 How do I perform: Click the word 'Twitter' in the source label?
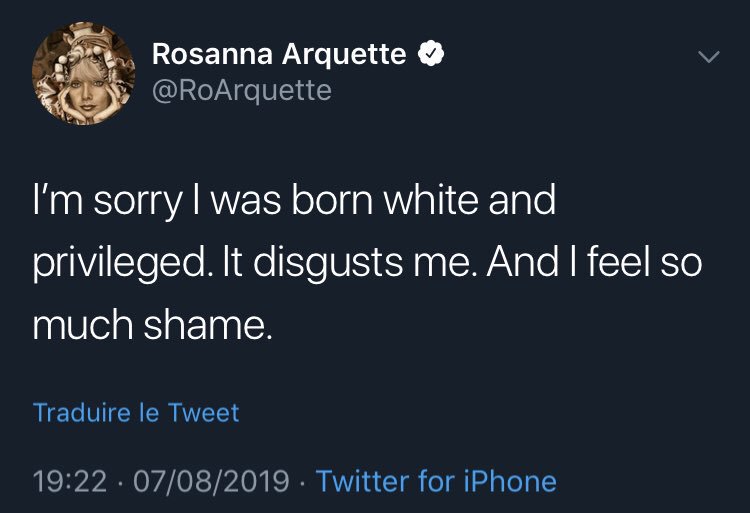click(361, 481)
